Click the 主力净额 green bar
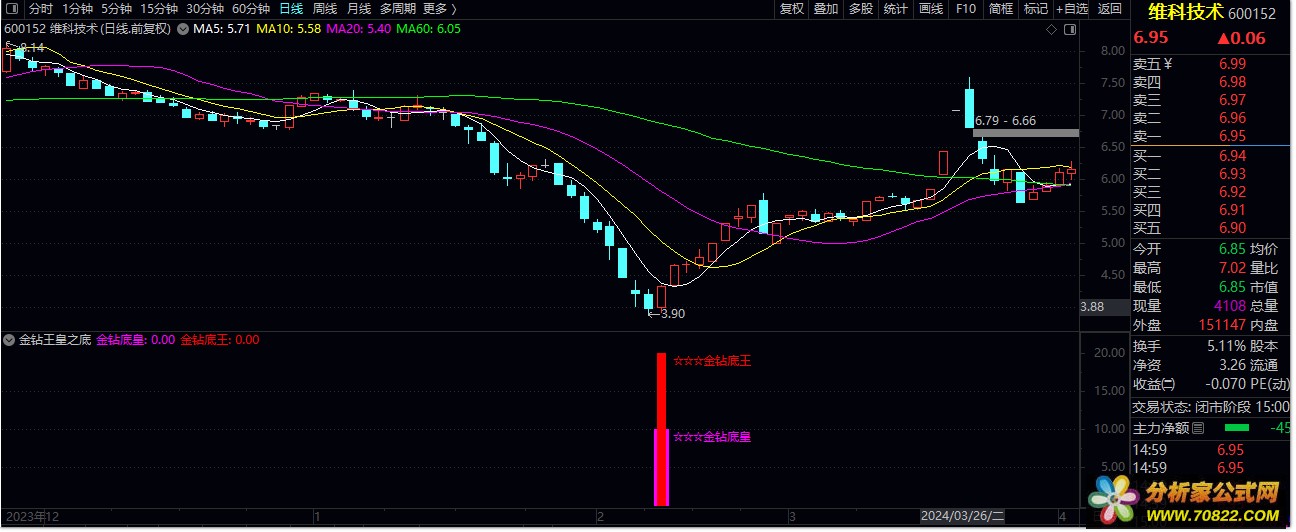Screen dimensions: 1296x532 point(1236,428)
